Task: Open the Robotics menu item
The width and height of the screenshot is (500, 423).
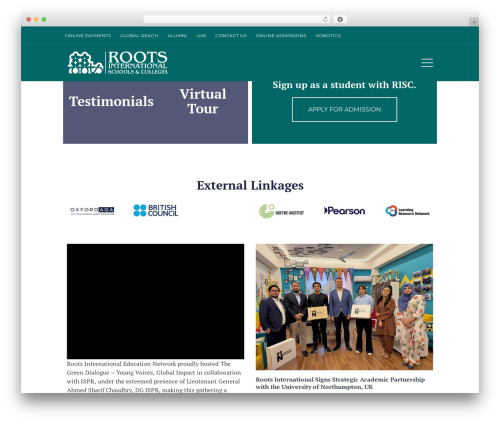Action: (x=328, y=36)
